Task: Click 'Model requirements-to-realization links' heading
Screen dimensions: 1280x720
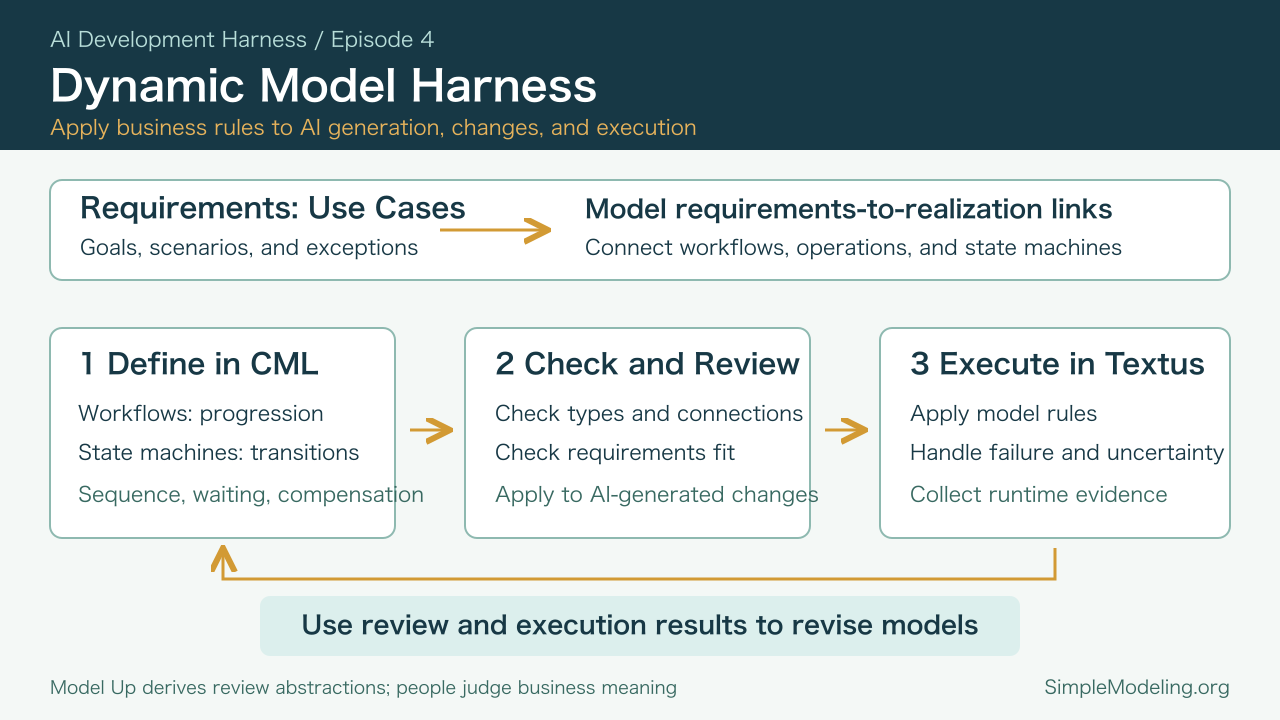Action: tap(849, 209)
